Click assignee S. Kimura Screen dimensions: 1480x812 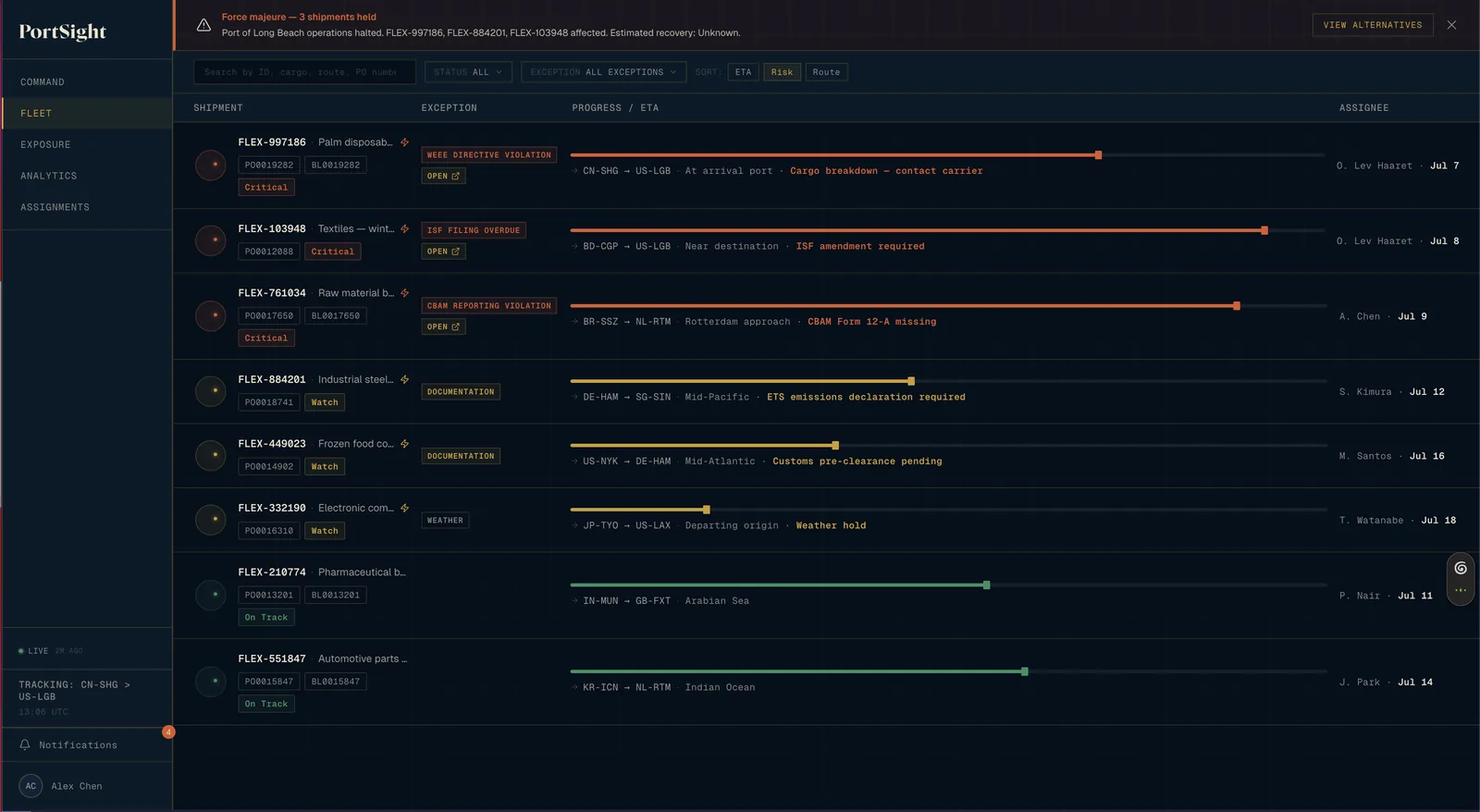coord(1365,391)
